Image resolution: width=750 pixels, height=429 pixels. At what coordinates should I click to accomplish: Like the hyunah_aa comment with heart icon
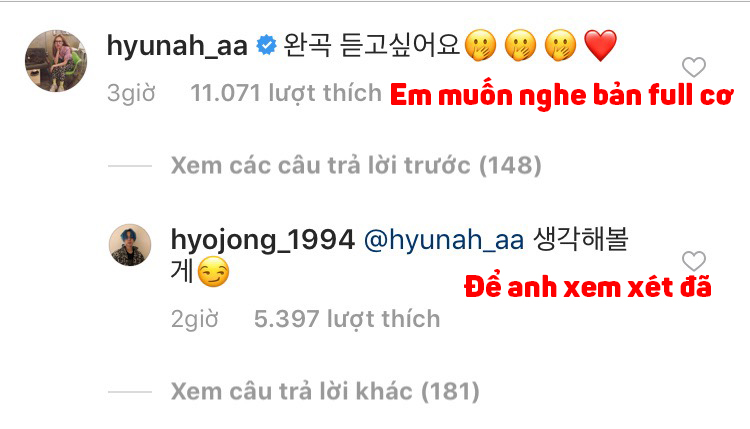coord(694,67)
